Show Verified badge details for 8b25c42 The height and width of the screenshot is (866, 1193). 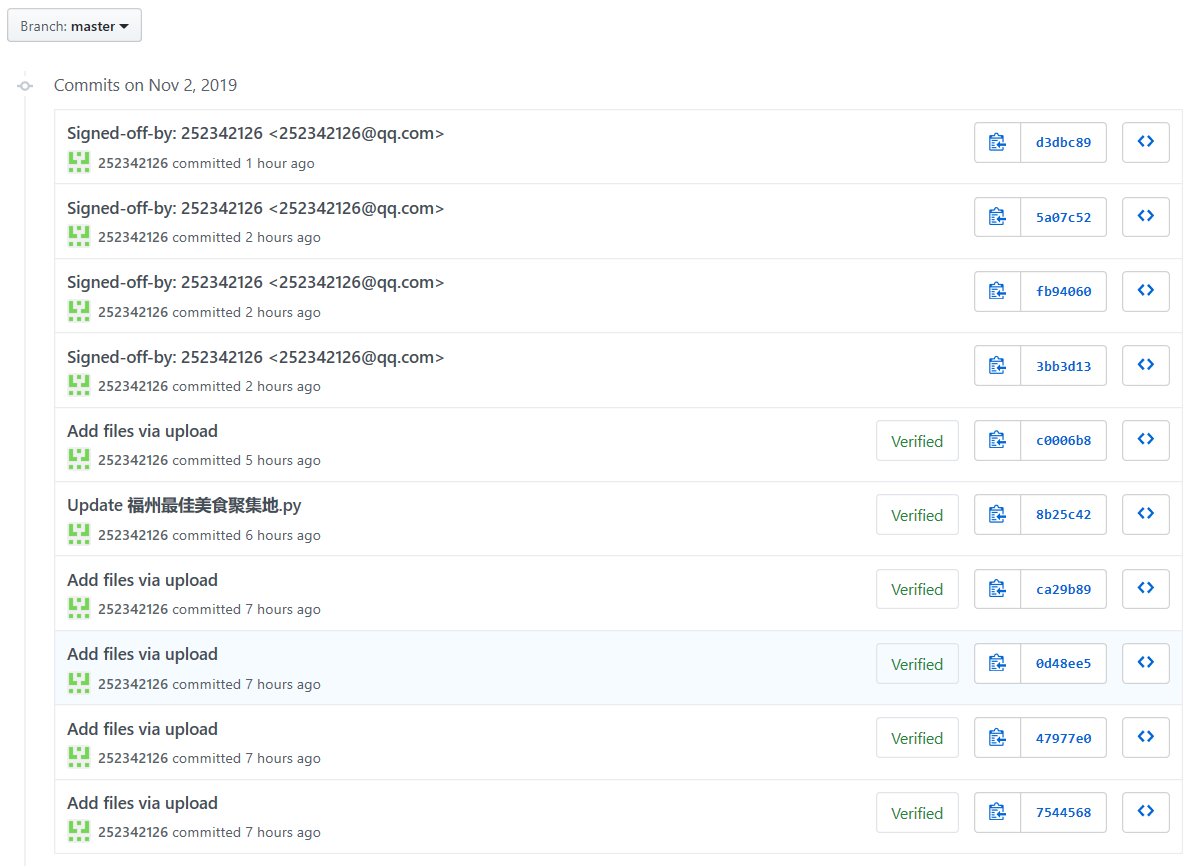click(x=917, y=515)
